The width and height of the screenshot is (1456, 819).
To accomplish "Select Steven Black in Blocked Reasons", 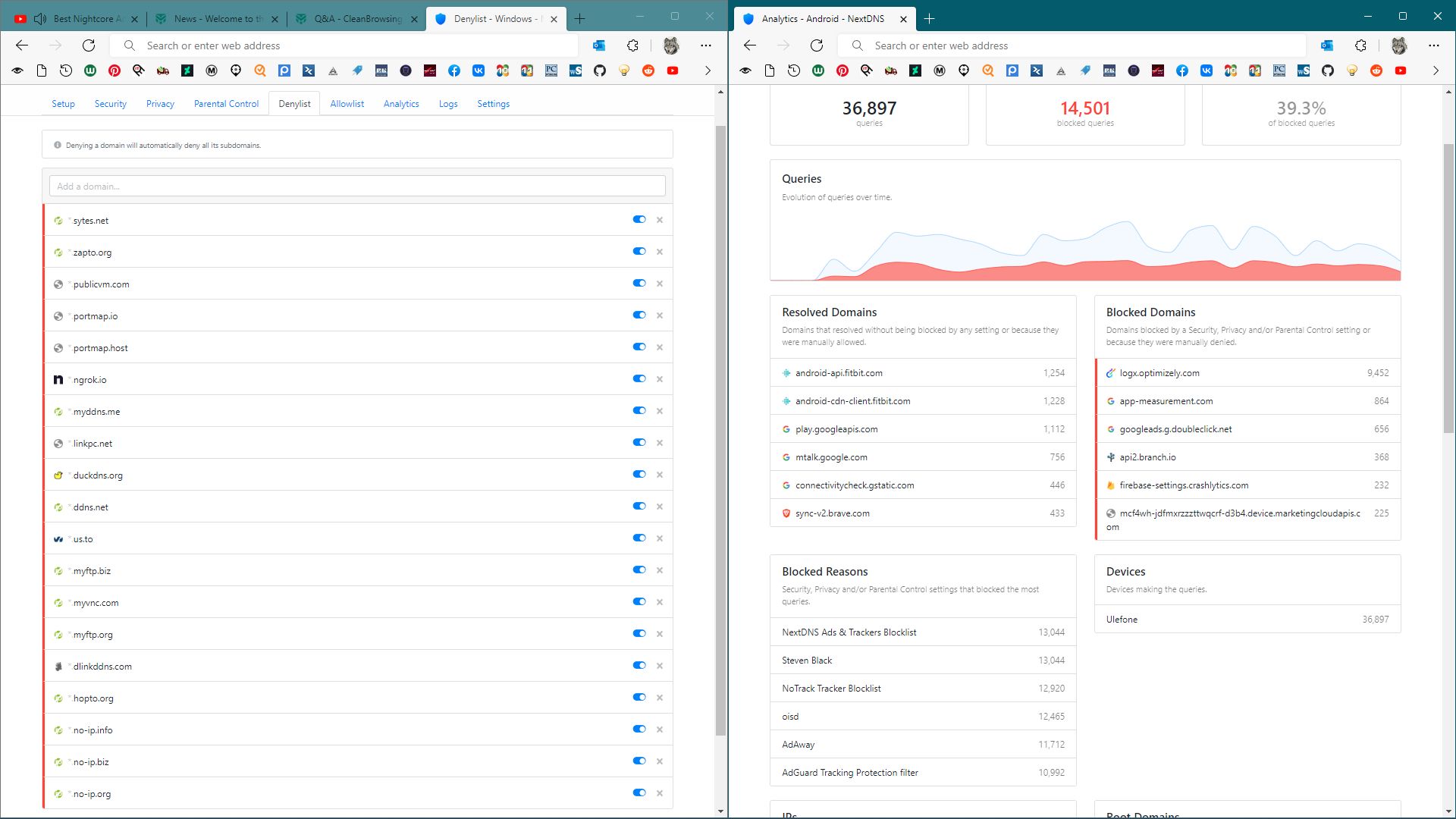I will (923, 661).
